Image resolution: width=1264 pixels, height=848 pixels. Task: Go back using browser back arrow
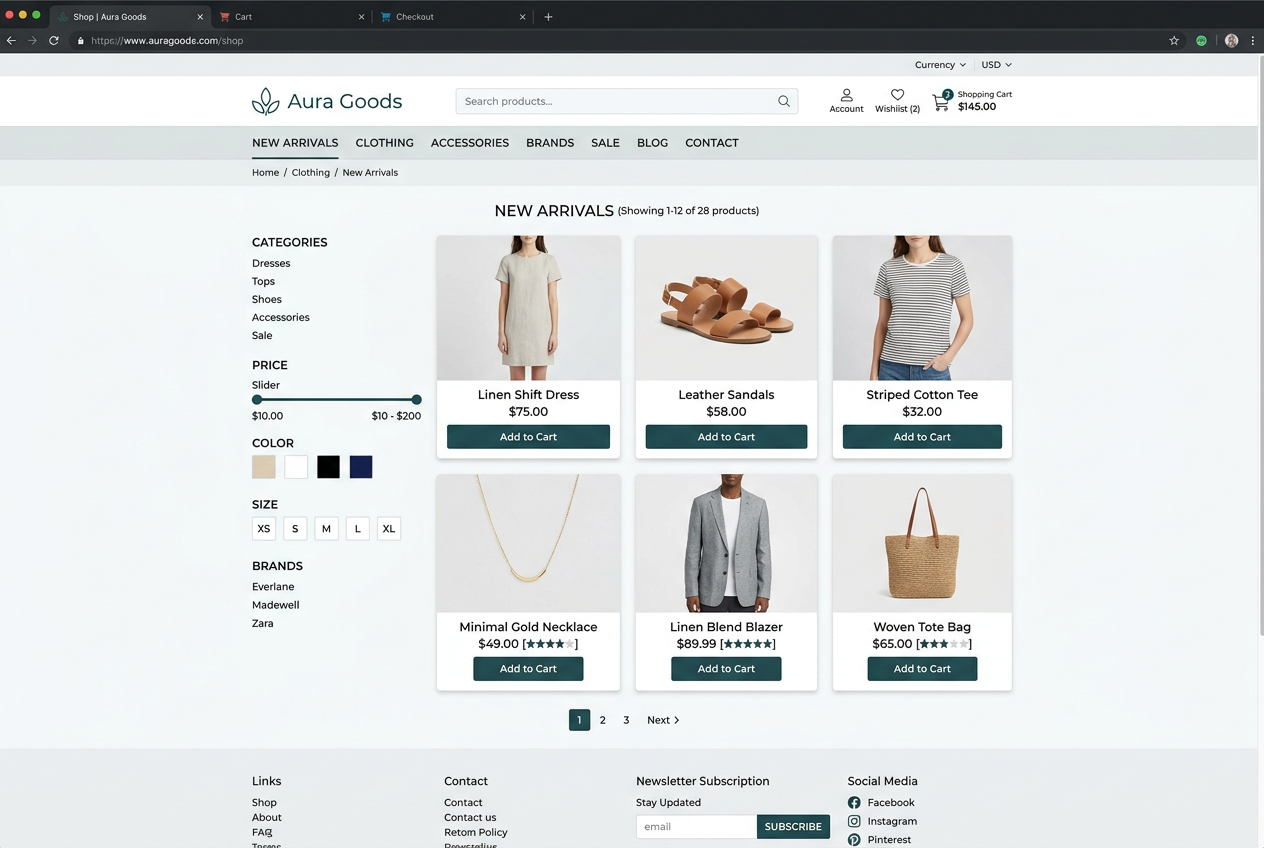pyautogui.click(x=11, y=41)
